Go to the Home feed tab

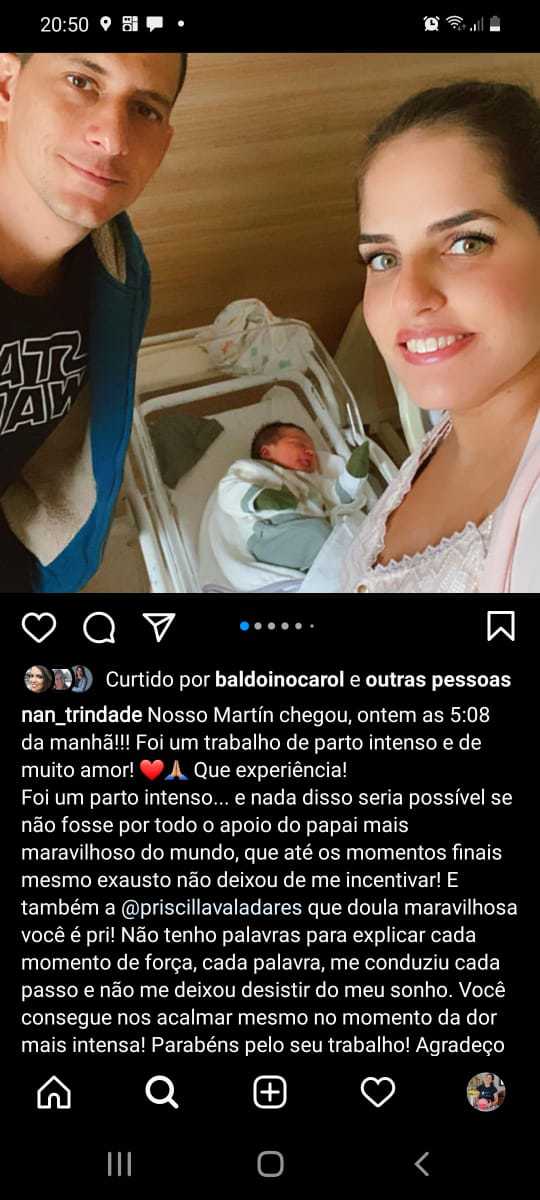click(54, 1093)
